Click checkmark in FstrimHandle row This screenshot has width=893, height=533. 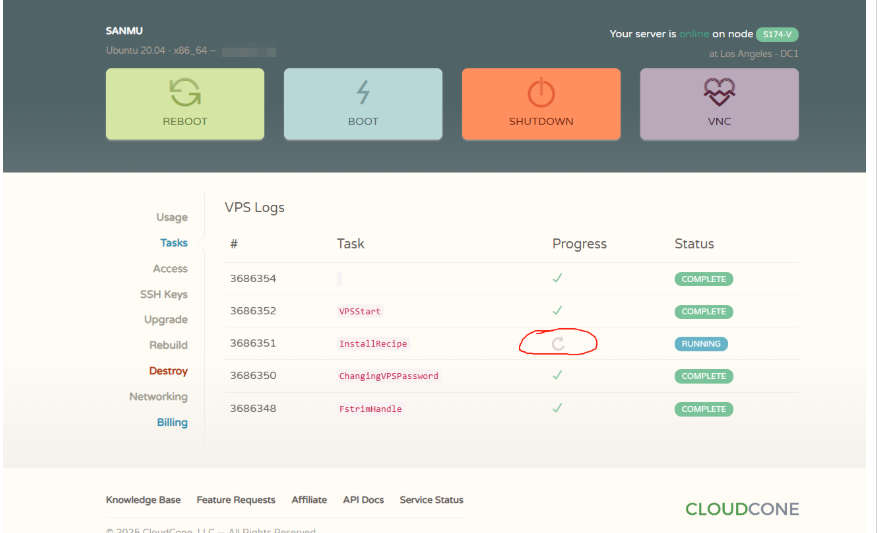pyautogui.click(x=558, y=408)
